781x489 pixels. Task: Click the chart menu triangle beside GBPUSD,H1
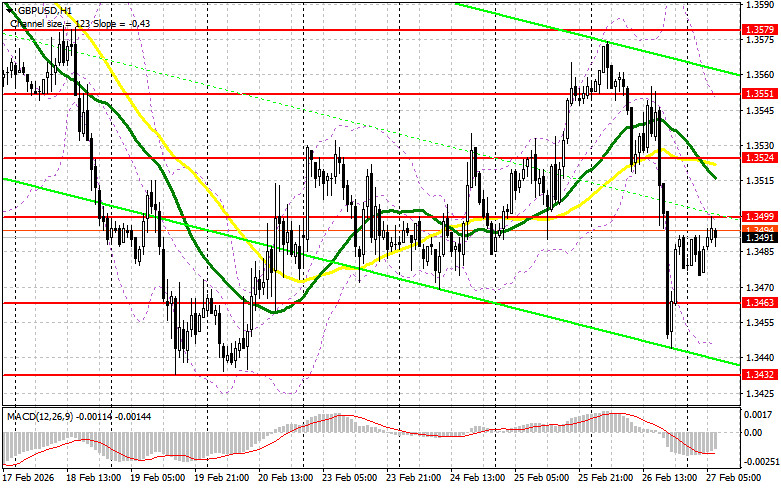[x=9, y=9]
